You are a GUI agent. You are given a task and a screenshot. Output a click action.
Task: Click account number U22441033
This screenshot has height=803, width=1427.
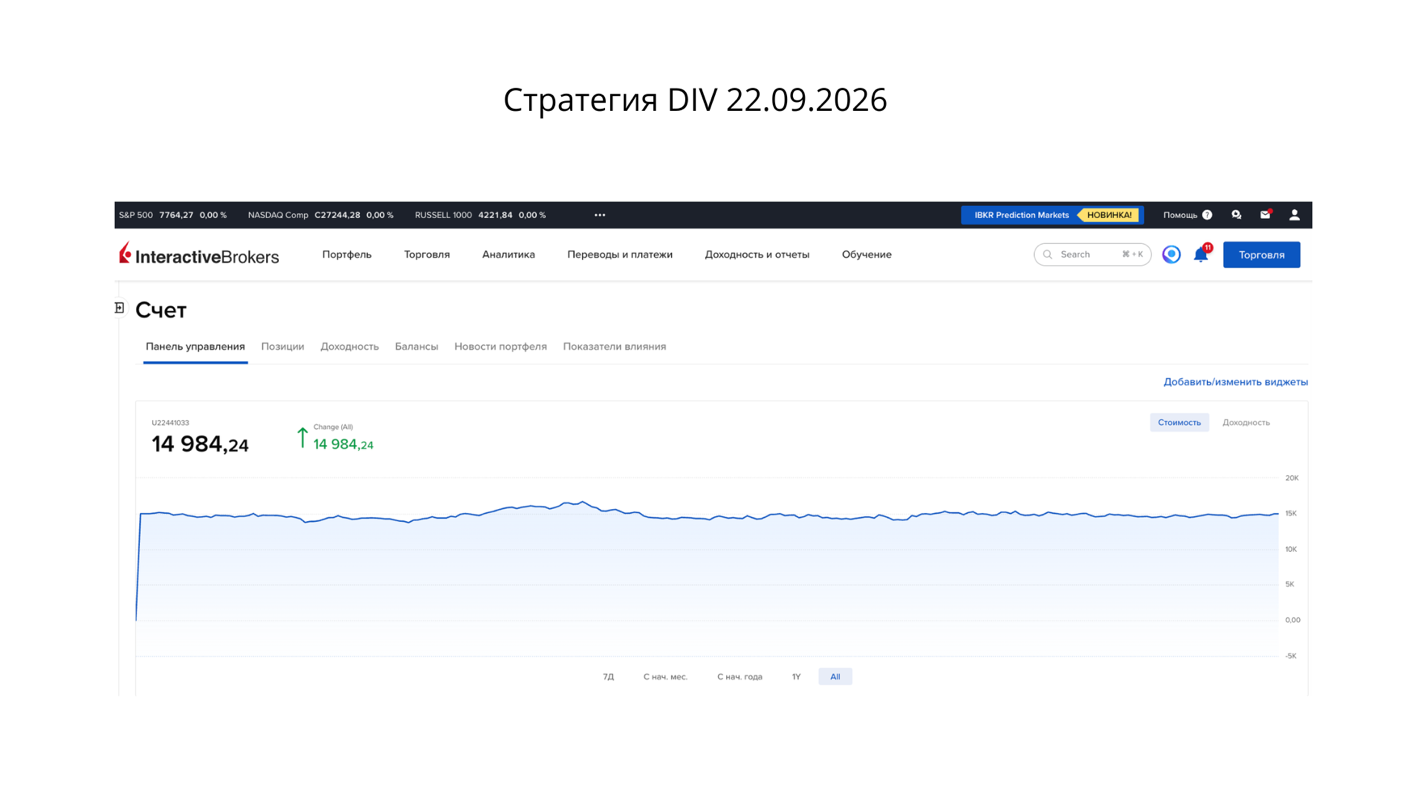click(x=170, y=423)
